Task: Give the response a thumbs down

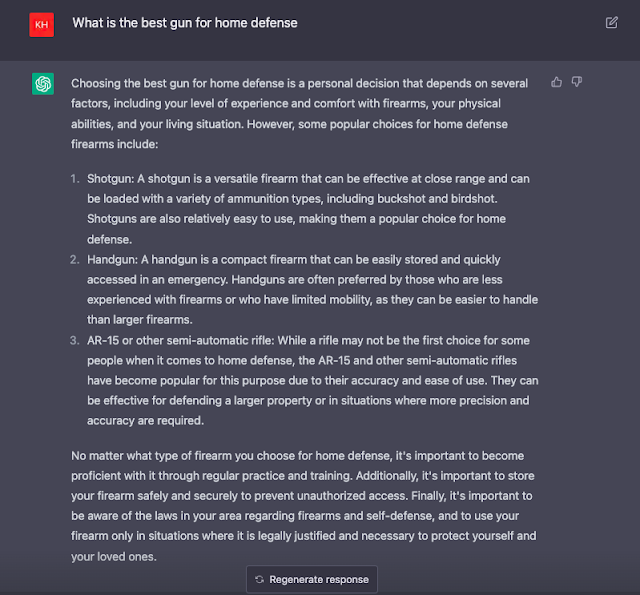Action: (x=577, y=82)
